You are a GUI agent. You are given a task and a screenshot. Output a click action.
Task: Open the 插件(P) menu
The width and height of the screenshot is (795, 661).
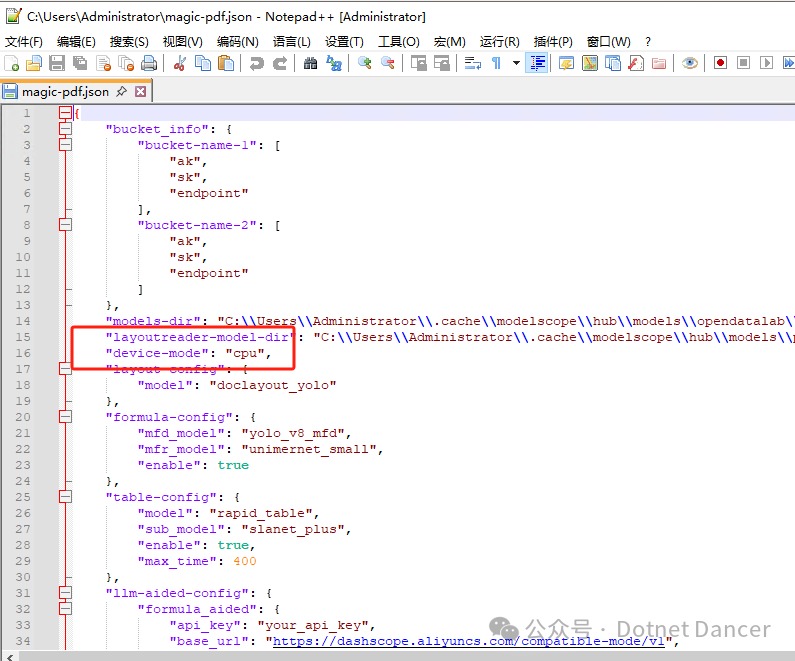(x=553, y=41)
